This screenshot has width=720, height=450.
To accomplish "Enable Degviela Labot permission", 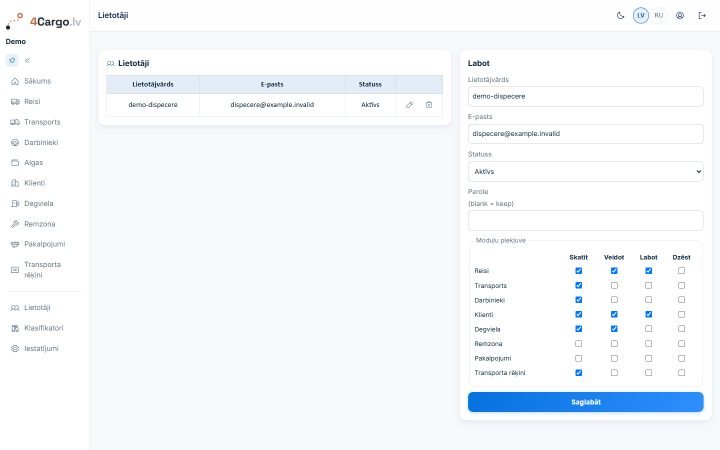I will coord(648,329).
